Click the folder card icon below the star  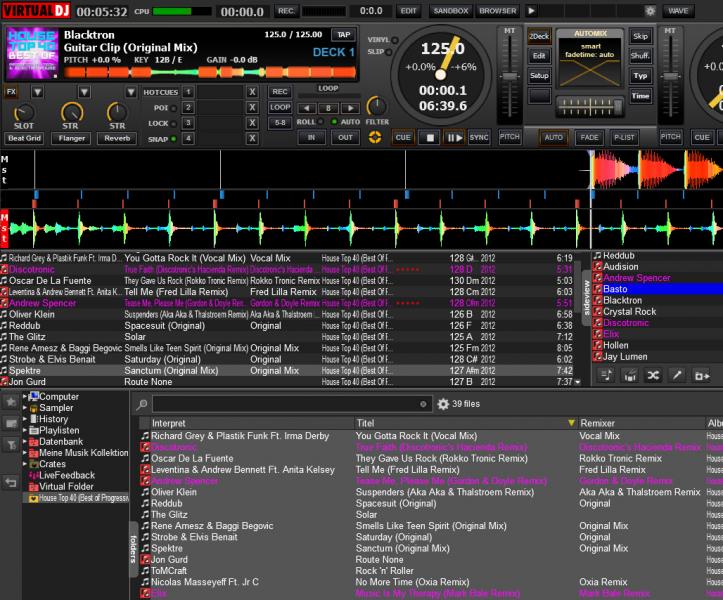pyautogui.click(x=11, y=423)
